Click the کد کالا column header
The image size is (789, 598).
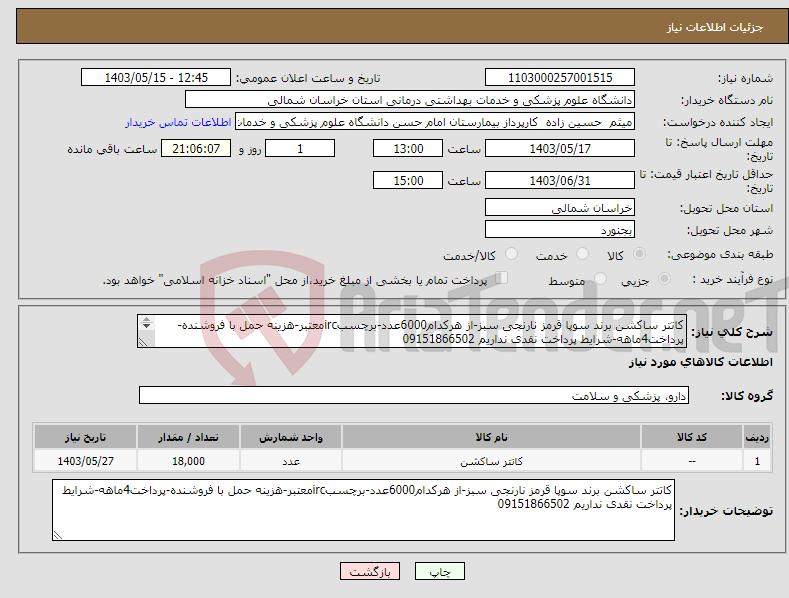point(692,437)
